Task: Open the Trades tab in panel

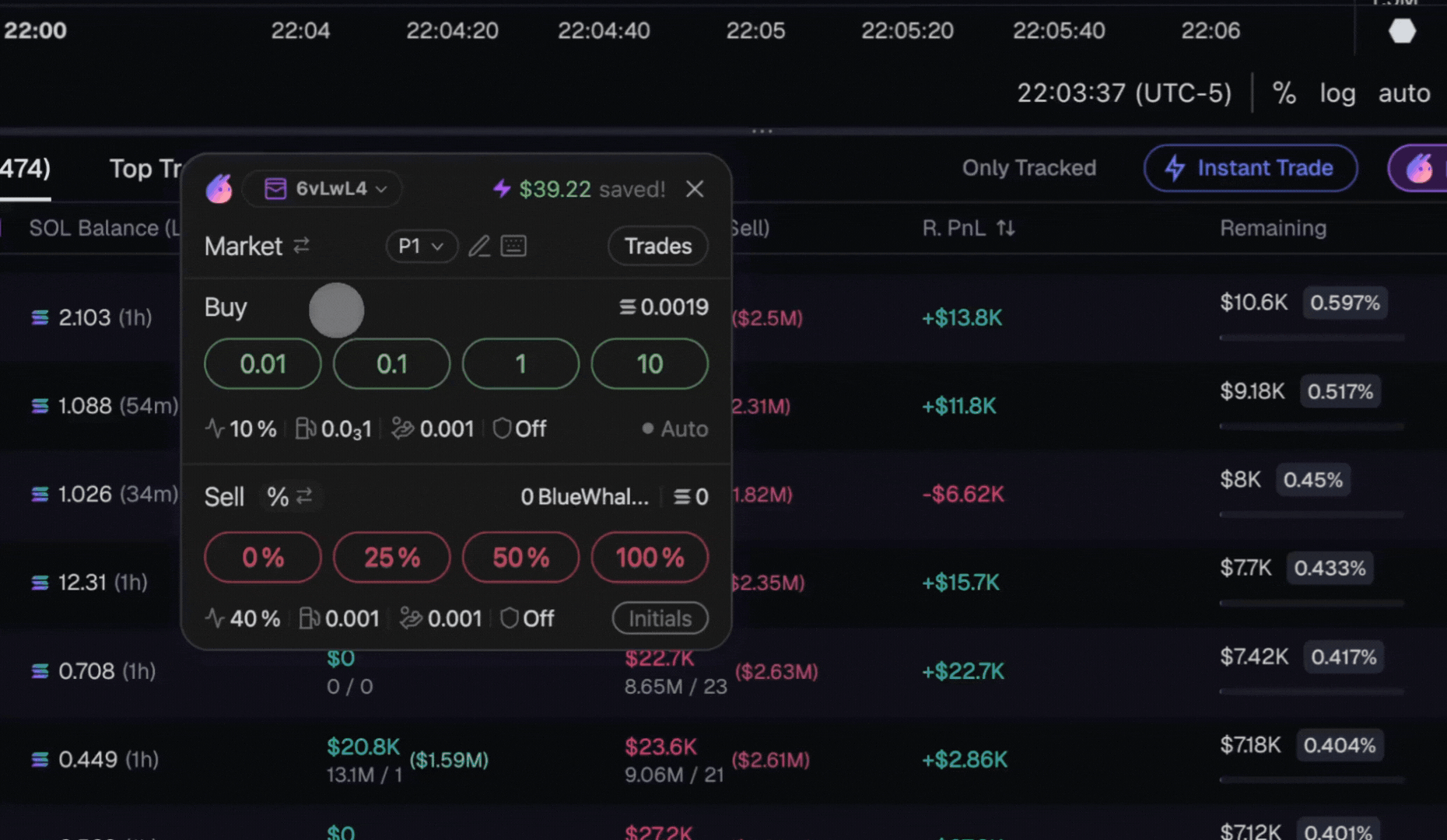Action: 657,247
